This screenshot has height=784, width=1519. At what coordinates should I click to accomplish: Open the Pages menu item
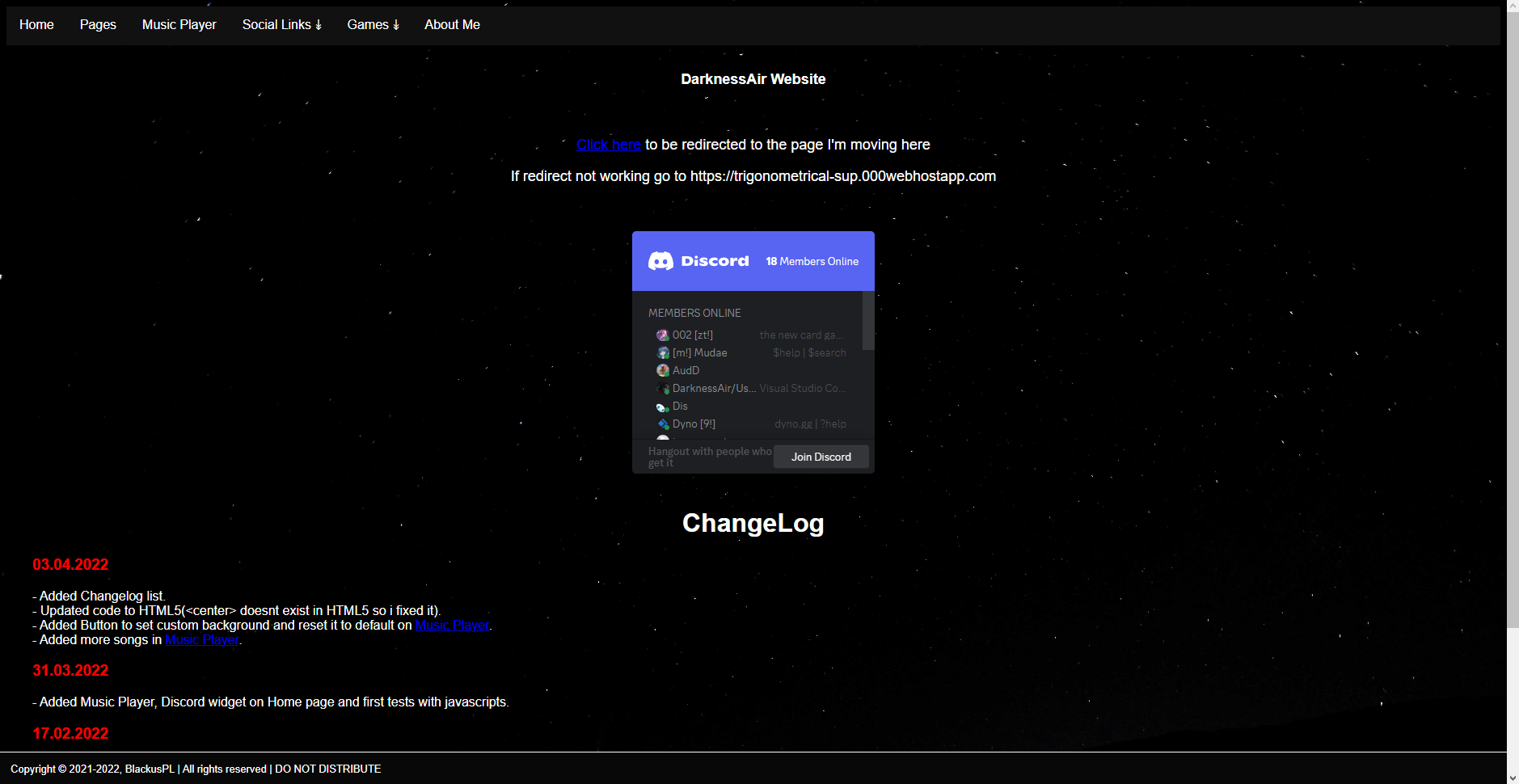pos(98,25)
